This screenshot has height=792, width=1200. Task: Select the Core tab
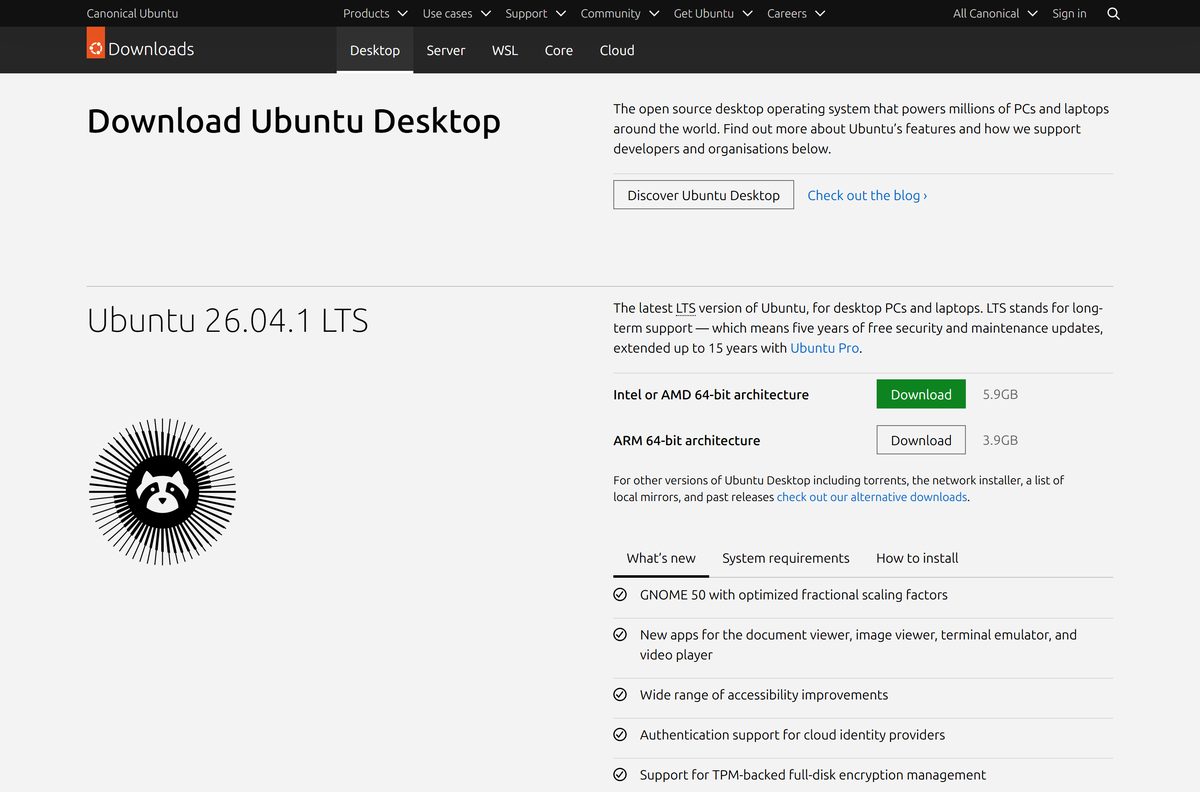tap(559, 50)
